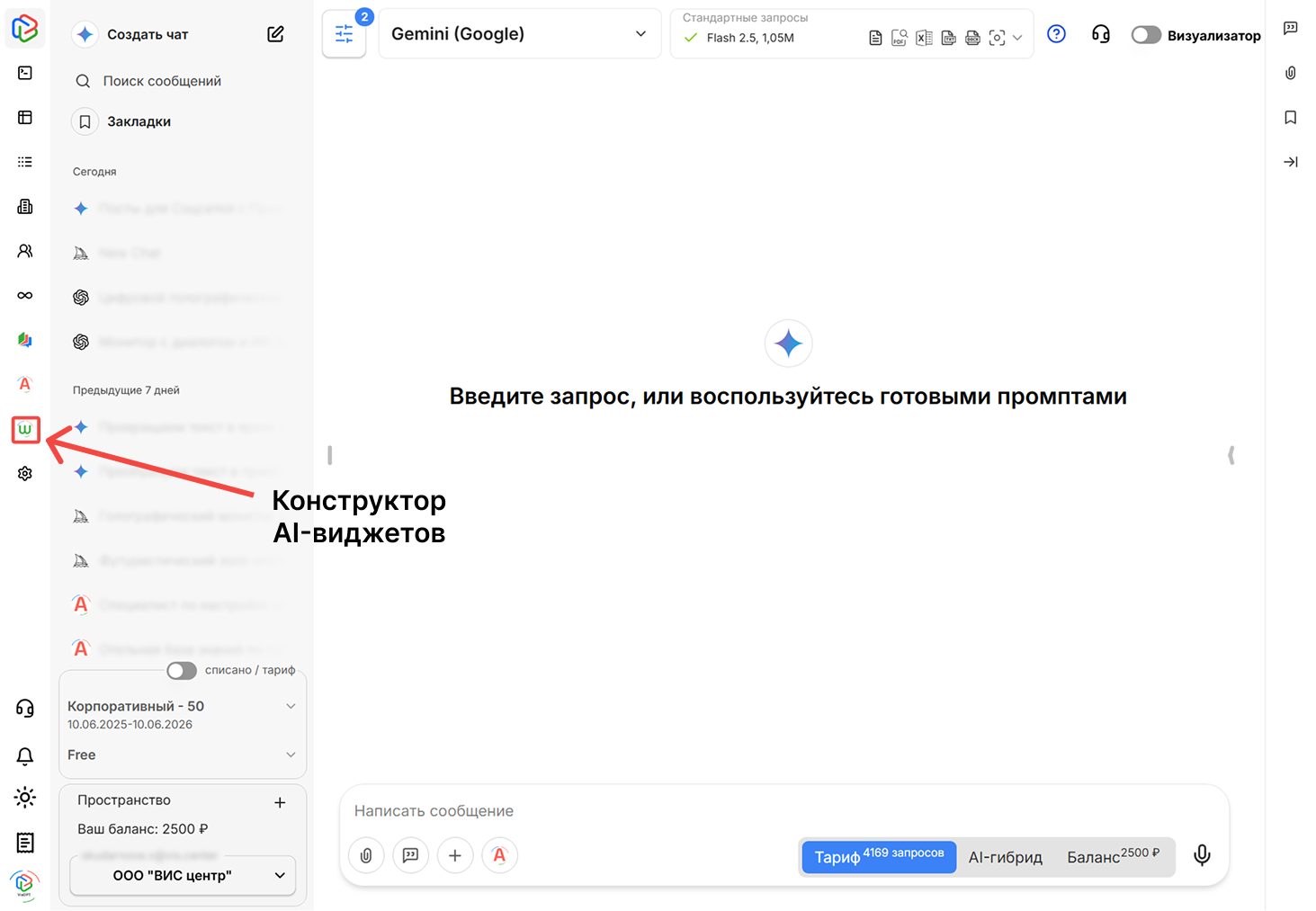The height and width of the screenshot is (911, 1316).
Task: Open the theme brightness icon in sidebar
Action: click(x=24, y=798)
